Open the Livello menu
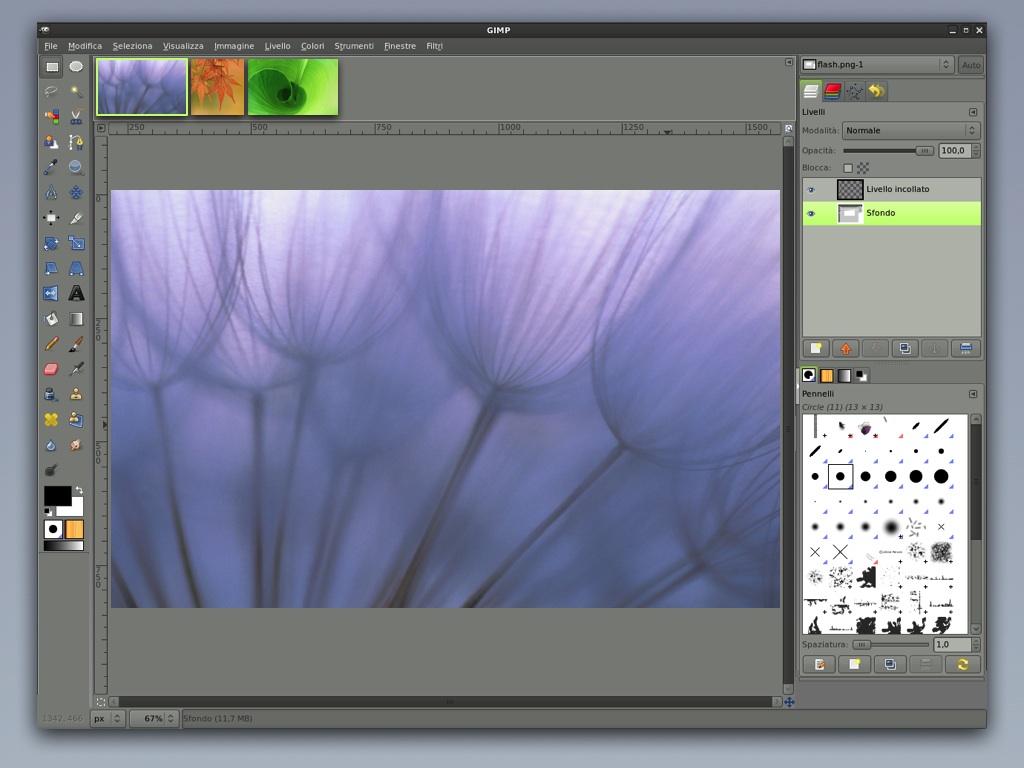This screenshot has width=1024, height=768. pos(277,46)
